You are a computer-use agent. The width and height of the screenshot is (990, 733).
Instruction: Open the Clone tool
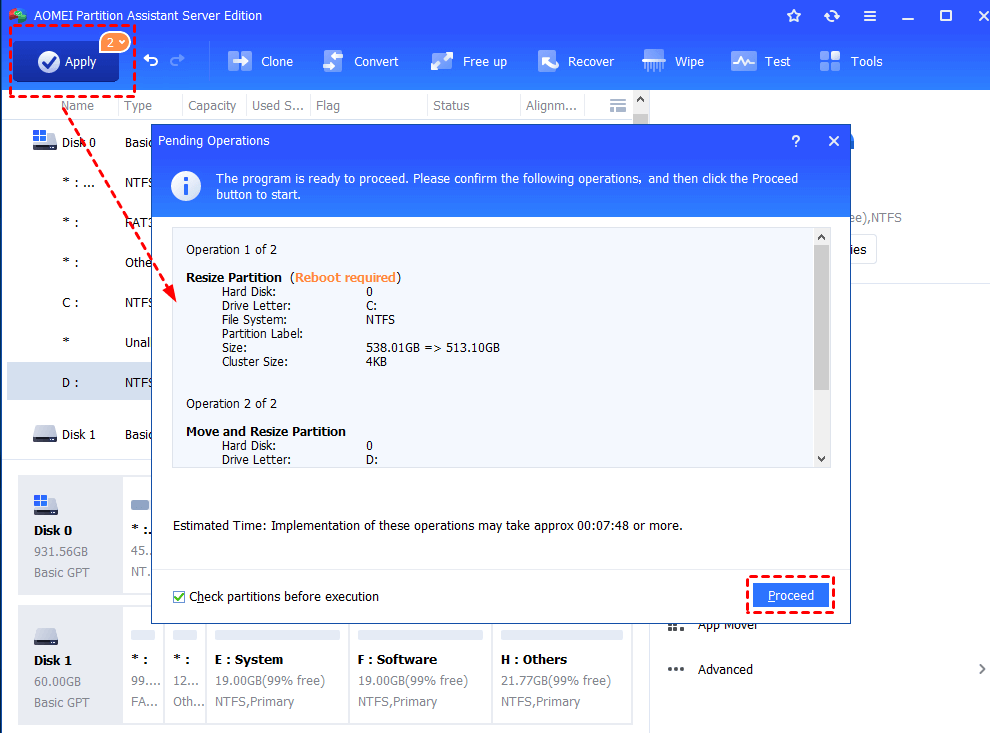pos(260,61)
